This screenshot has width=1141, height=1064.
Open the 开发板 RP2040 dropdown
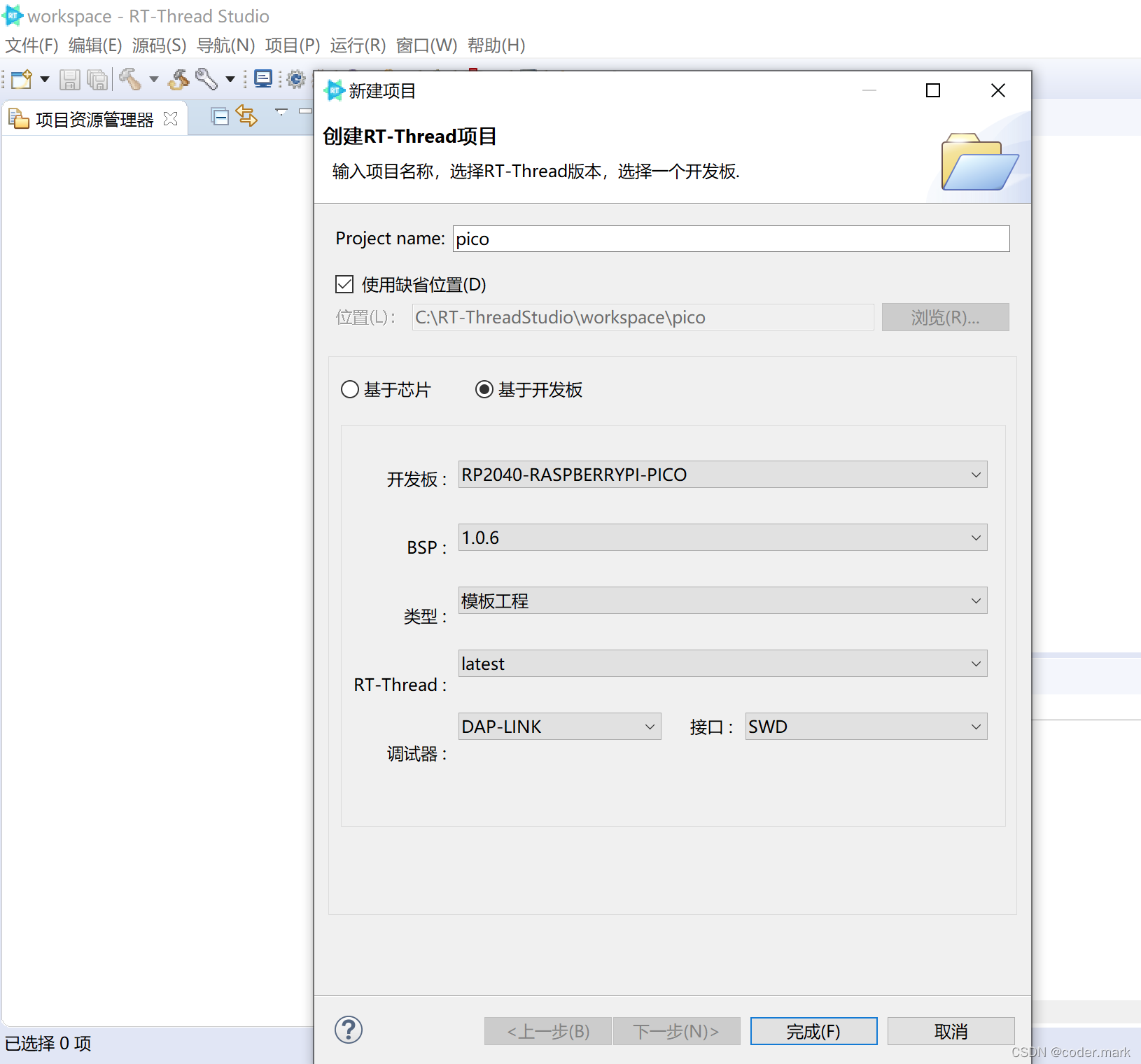coord(722,475)
